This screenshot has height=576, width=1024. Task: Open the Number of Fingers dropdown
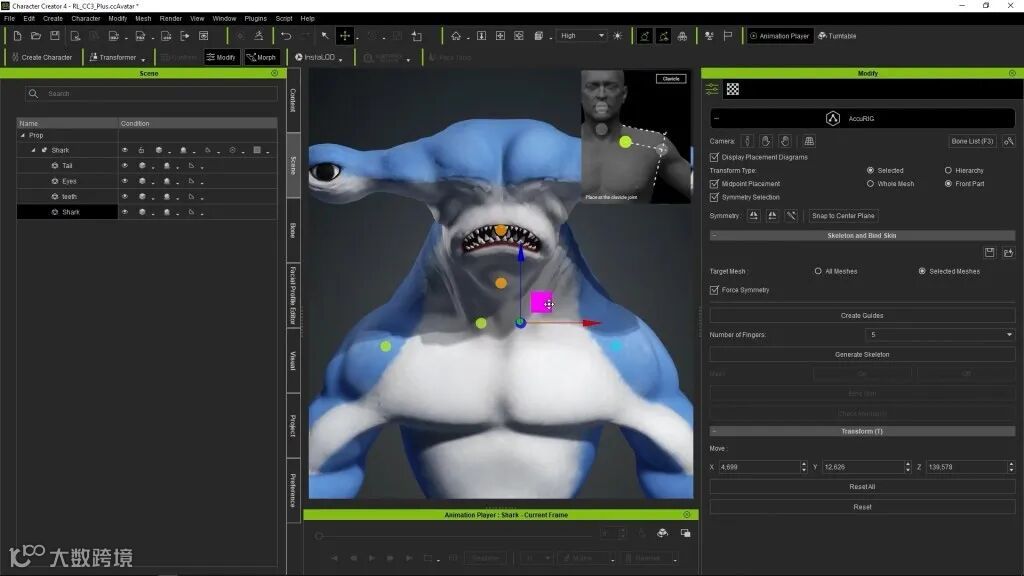pyautogui.click(x=940, y=335)
